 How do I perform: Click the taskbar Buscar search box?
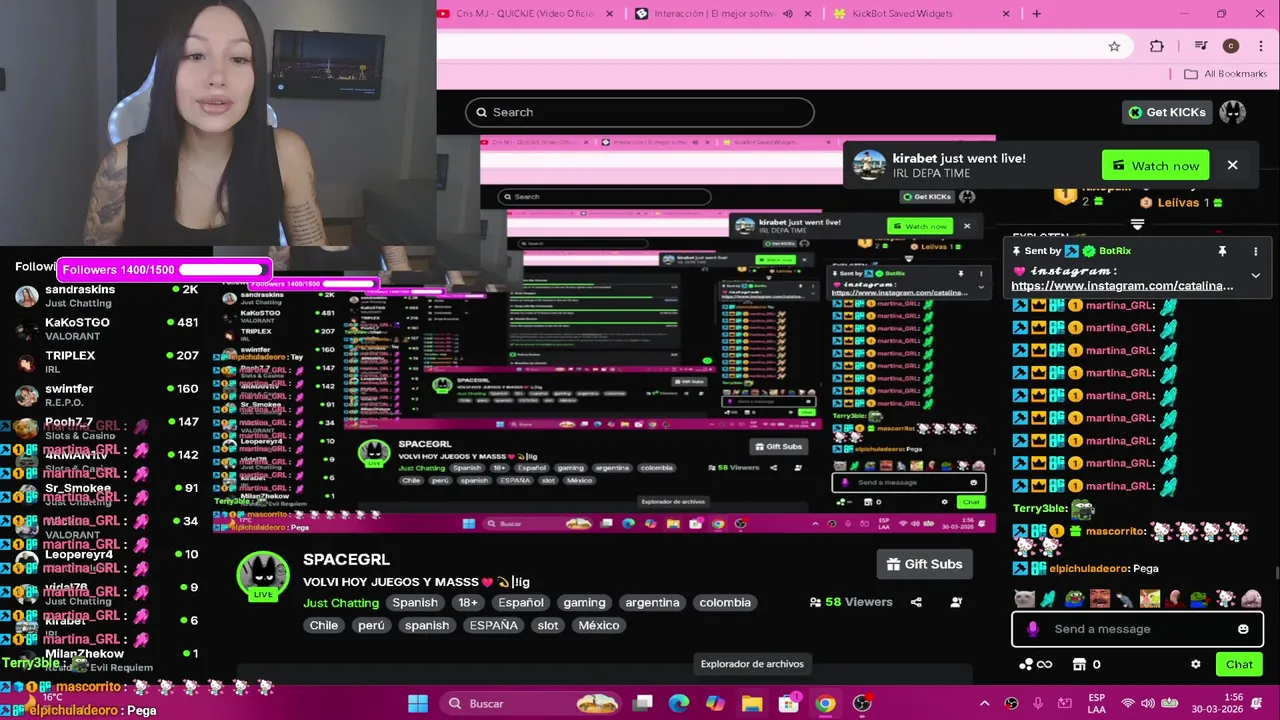[529, 703]
